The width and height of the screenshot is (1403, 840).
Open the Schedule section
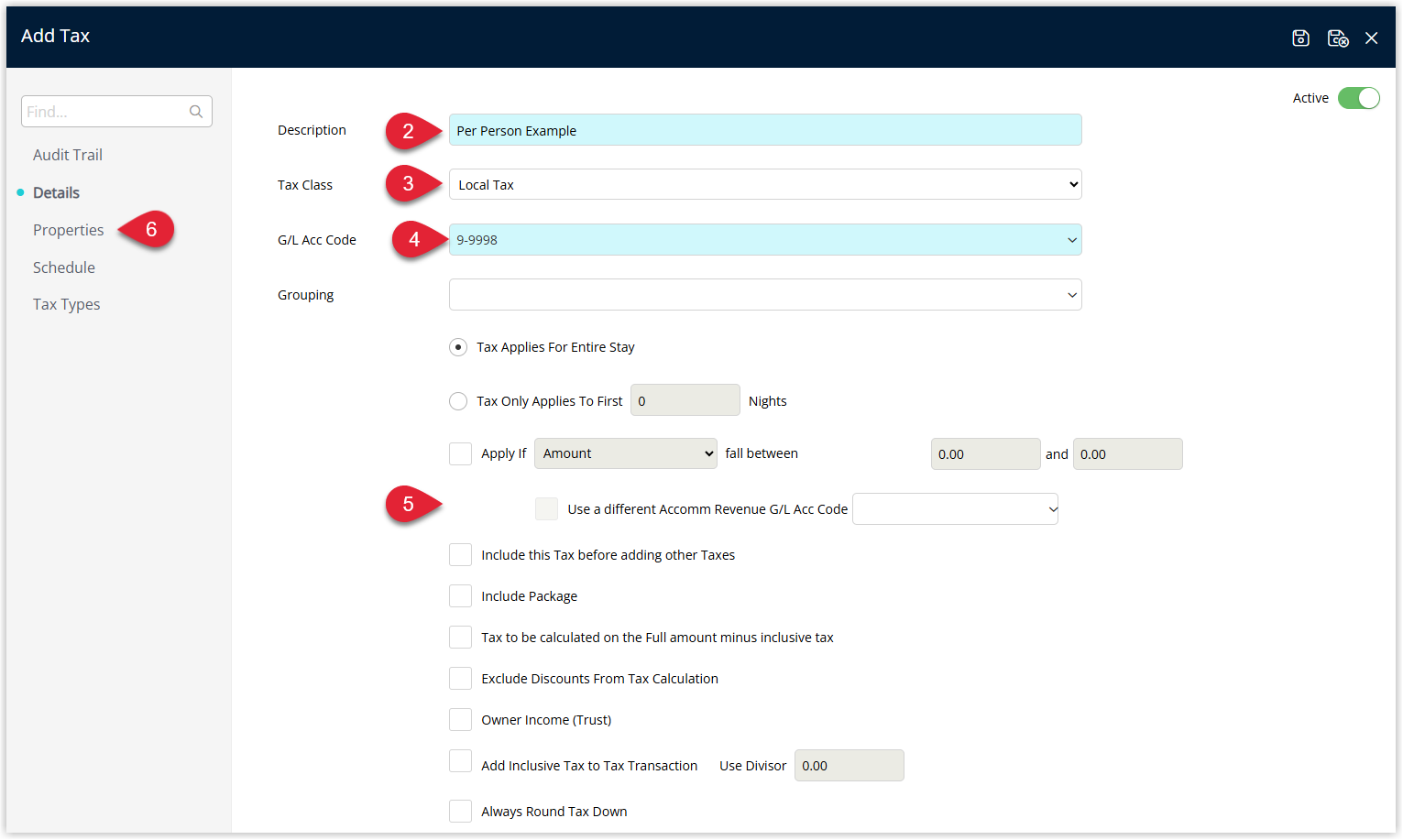click(x=64, y=267)
